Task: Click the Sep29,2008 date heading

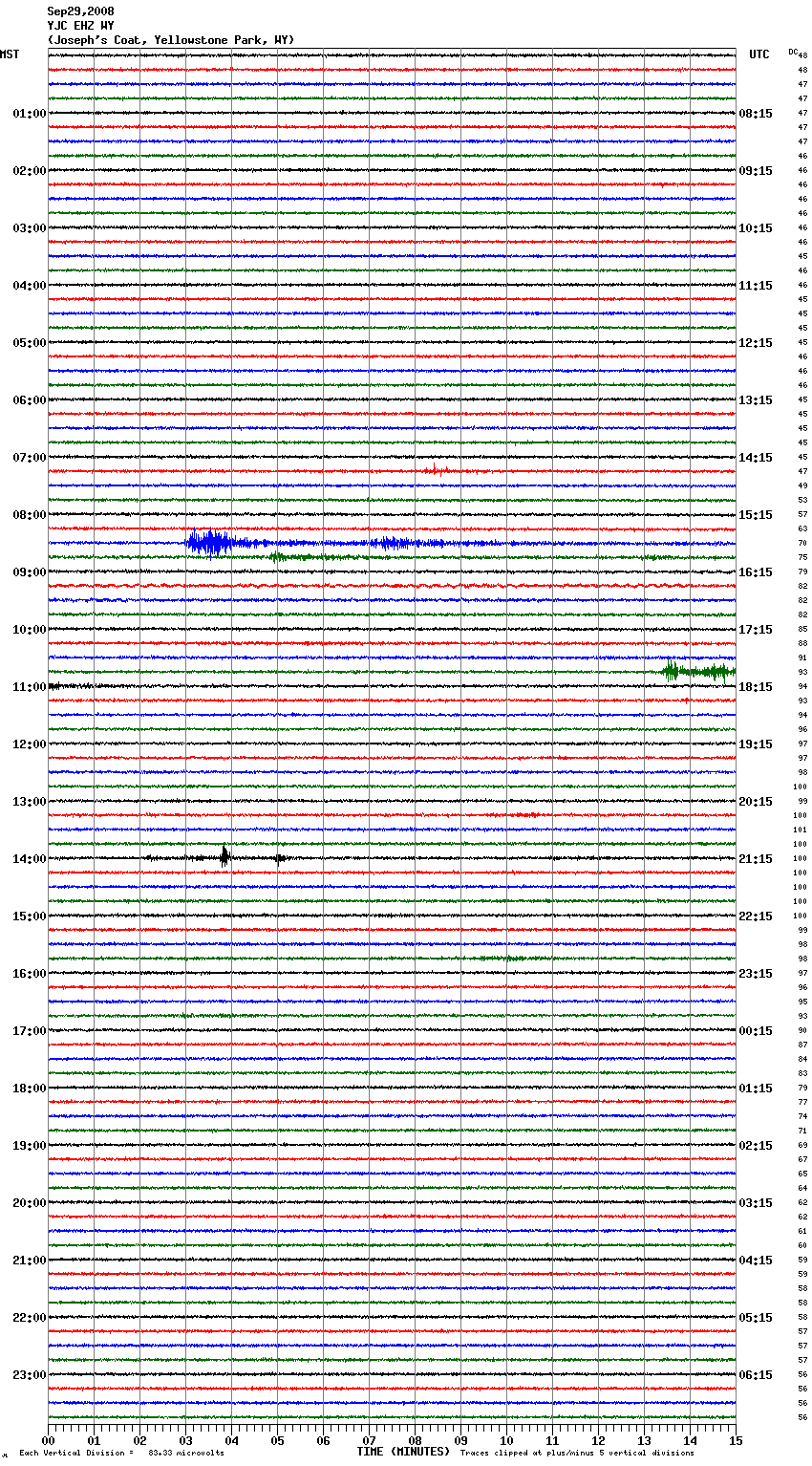Action: [x=80, y=11]
